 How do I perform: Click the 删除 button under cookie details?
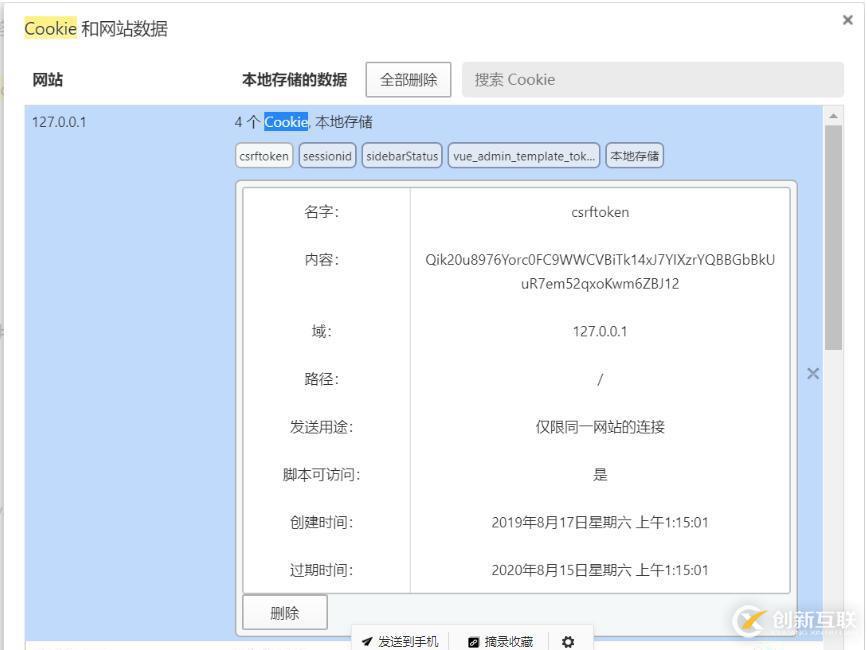[x=285, y=612]
